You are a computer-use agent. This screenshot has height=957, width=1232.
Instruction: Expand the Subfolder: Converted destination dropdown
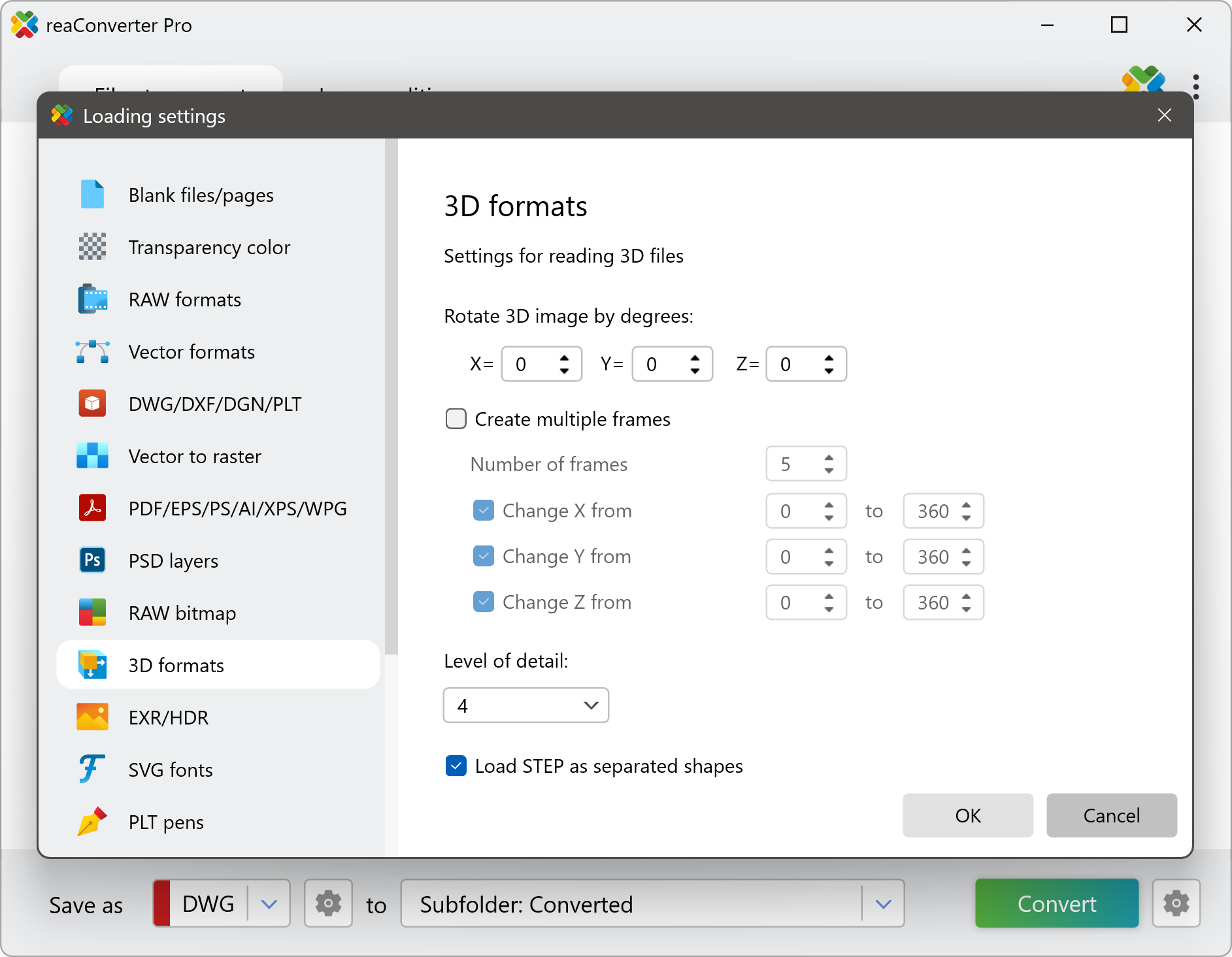[884, 903]
